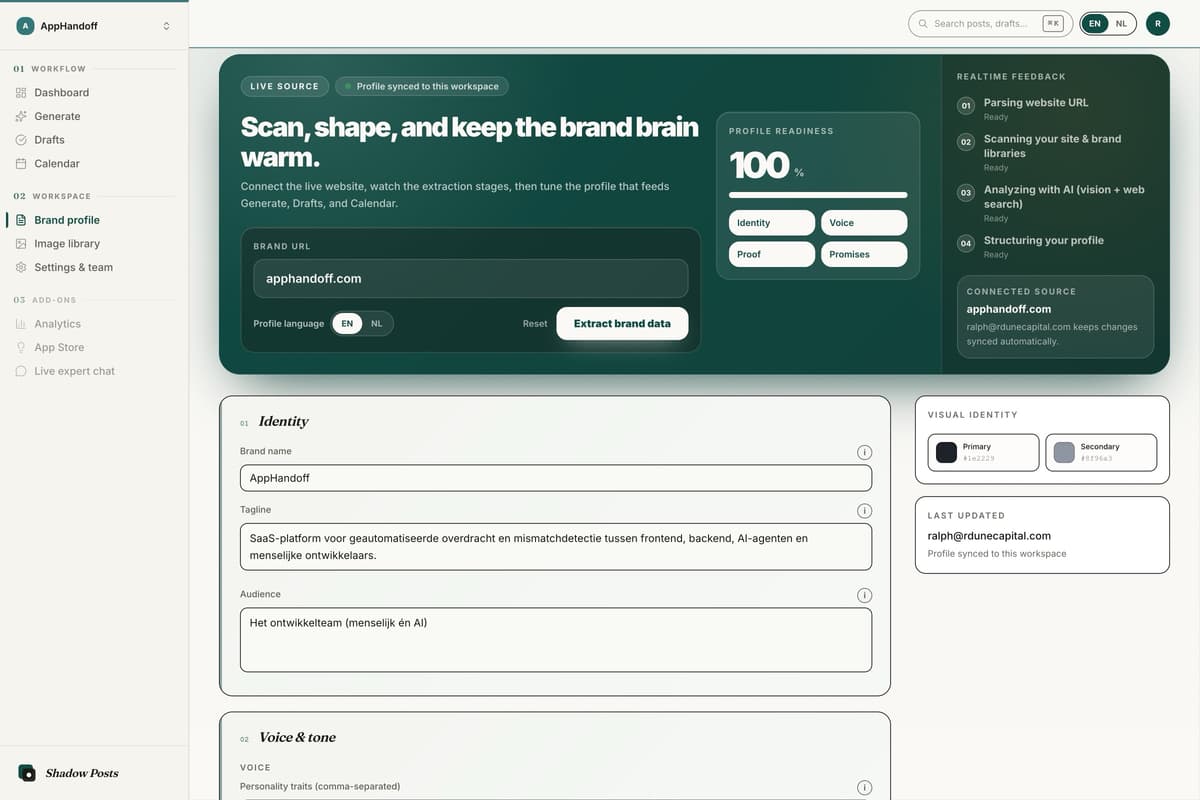Screen dimensions: 1200x800
Task: Focus the Tagline text area
Action: coord(556,546)
